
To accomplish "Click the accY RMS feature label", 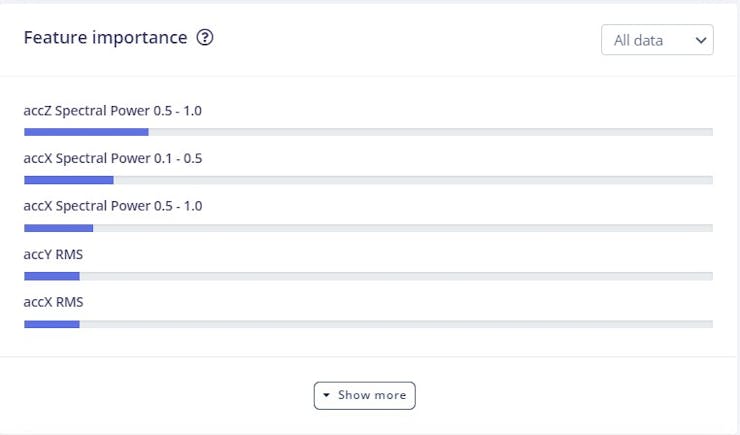I will click(53, 254).
